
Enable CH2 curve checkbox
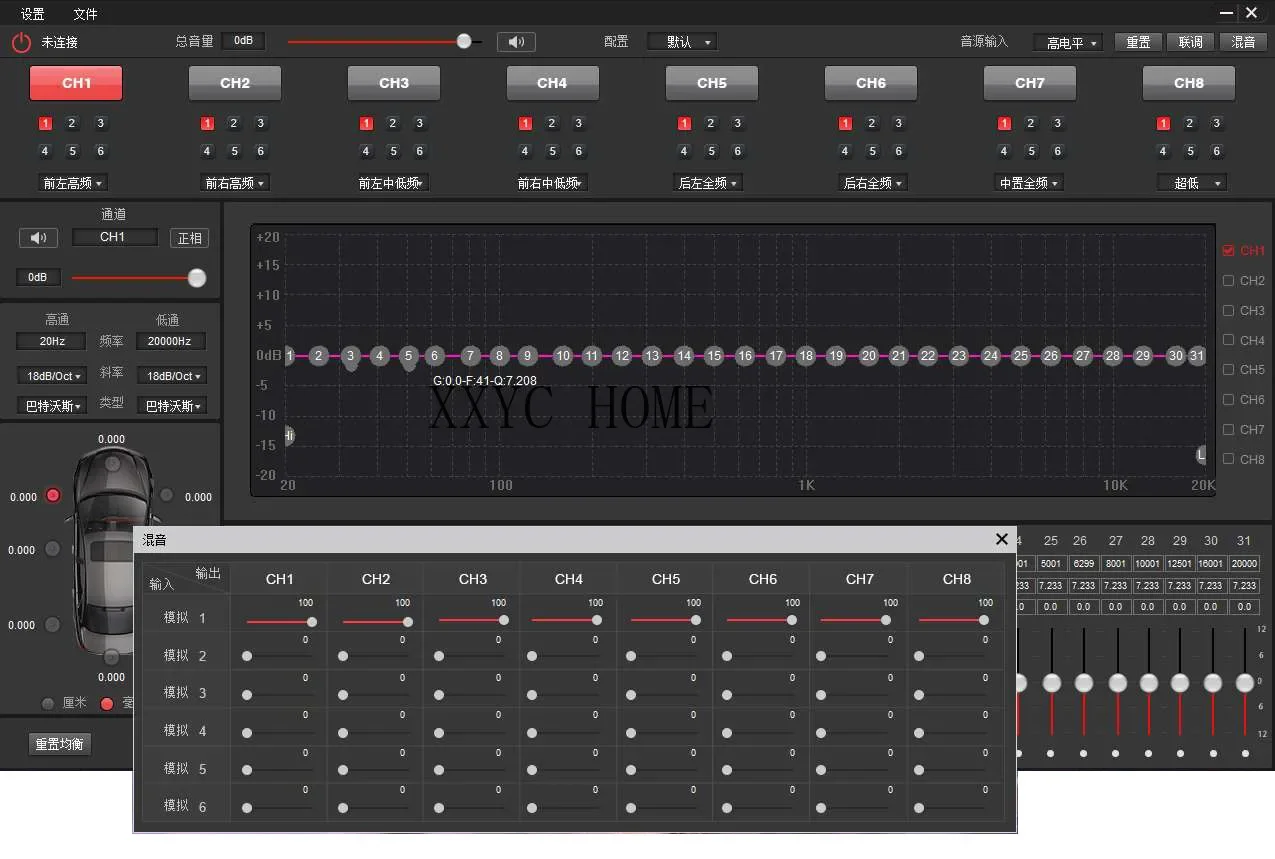coord(1228,281)
